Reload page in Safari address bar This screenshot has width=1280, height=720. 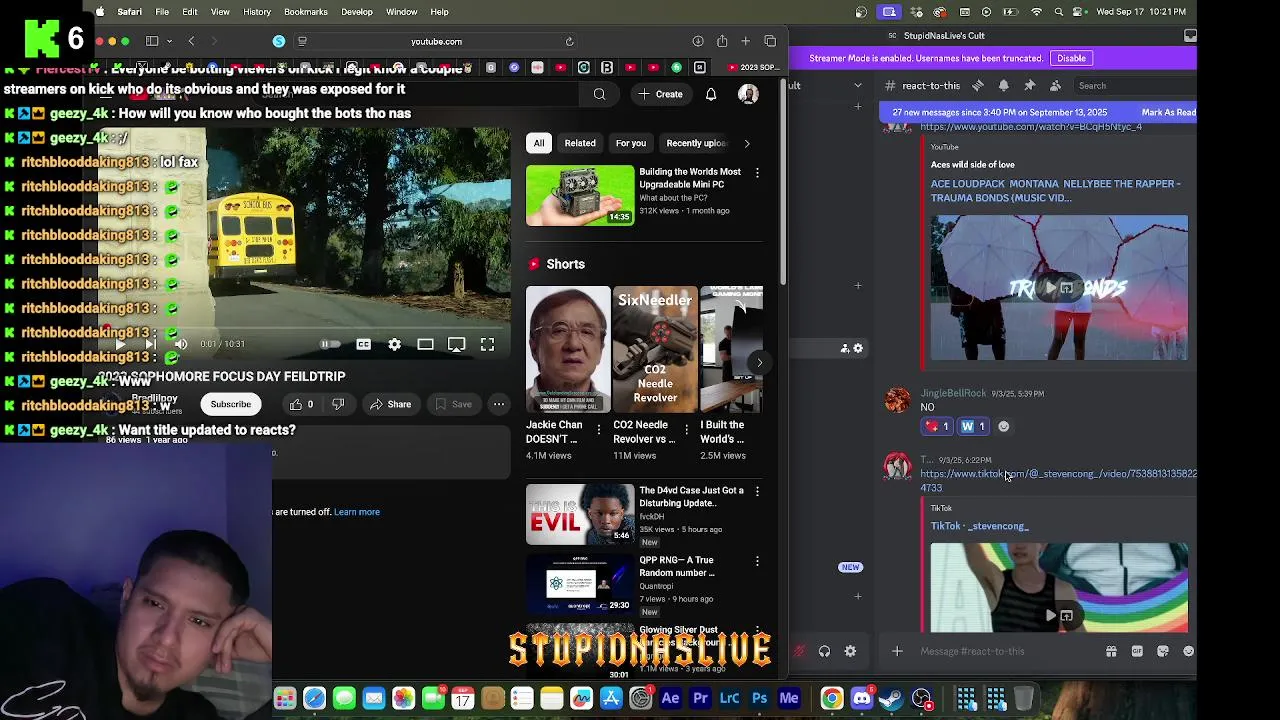(569, 42)
